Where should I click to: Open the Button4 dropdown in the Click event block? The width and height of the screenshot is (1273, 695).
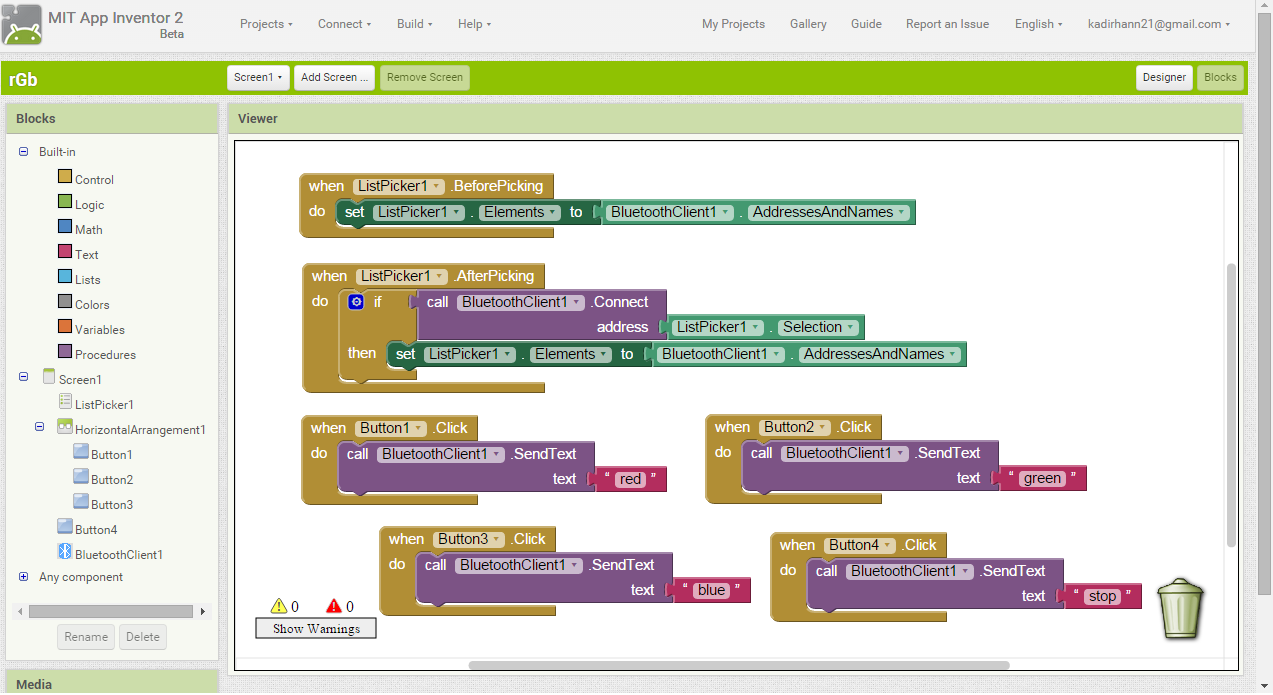pos(860,545)
